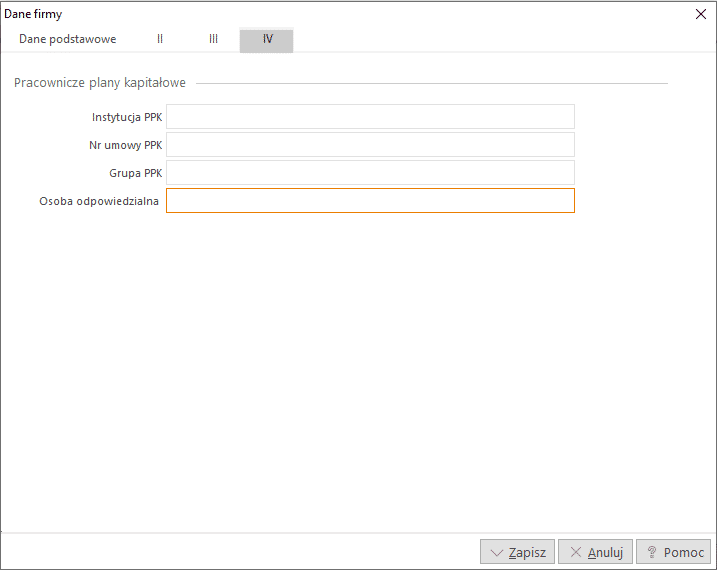717x570 pixels.
Task: Select the Grupa PPK text box
Action: 370,172
